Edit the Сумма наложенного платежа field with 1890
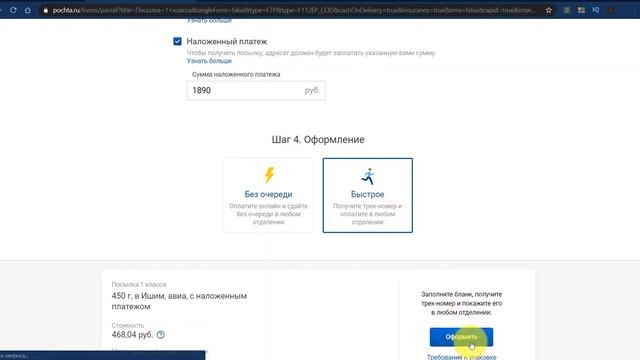 pyautogui.click(x=256, y=90)
